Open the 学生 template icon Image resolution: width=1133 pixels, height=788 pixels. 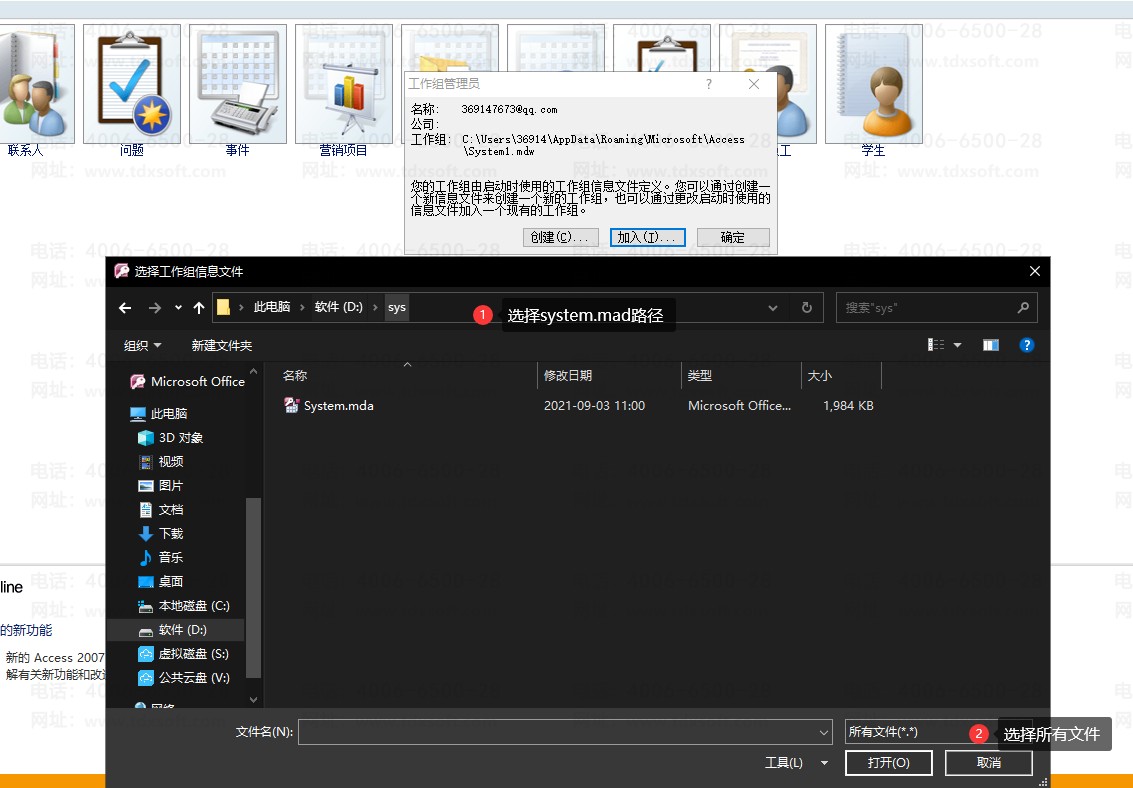[x=873, y=85]
